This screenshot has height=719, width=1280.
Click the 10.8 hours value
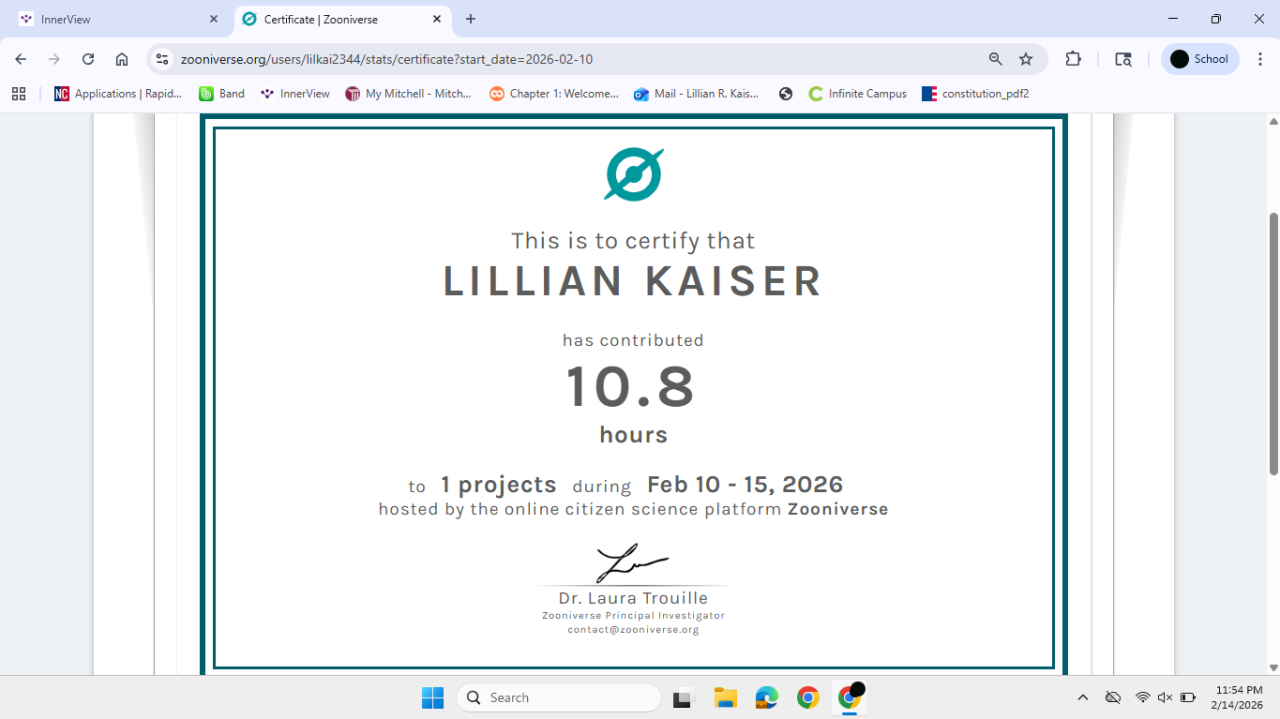pyautogui.click(x=632, y=387)
